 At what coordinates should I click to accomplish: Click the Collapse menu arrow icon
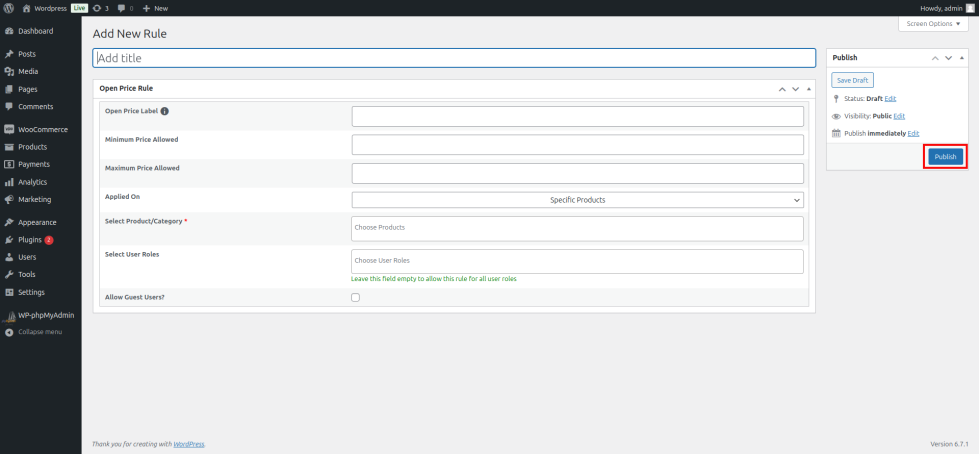pyautogui.click(x=9, y=332)
